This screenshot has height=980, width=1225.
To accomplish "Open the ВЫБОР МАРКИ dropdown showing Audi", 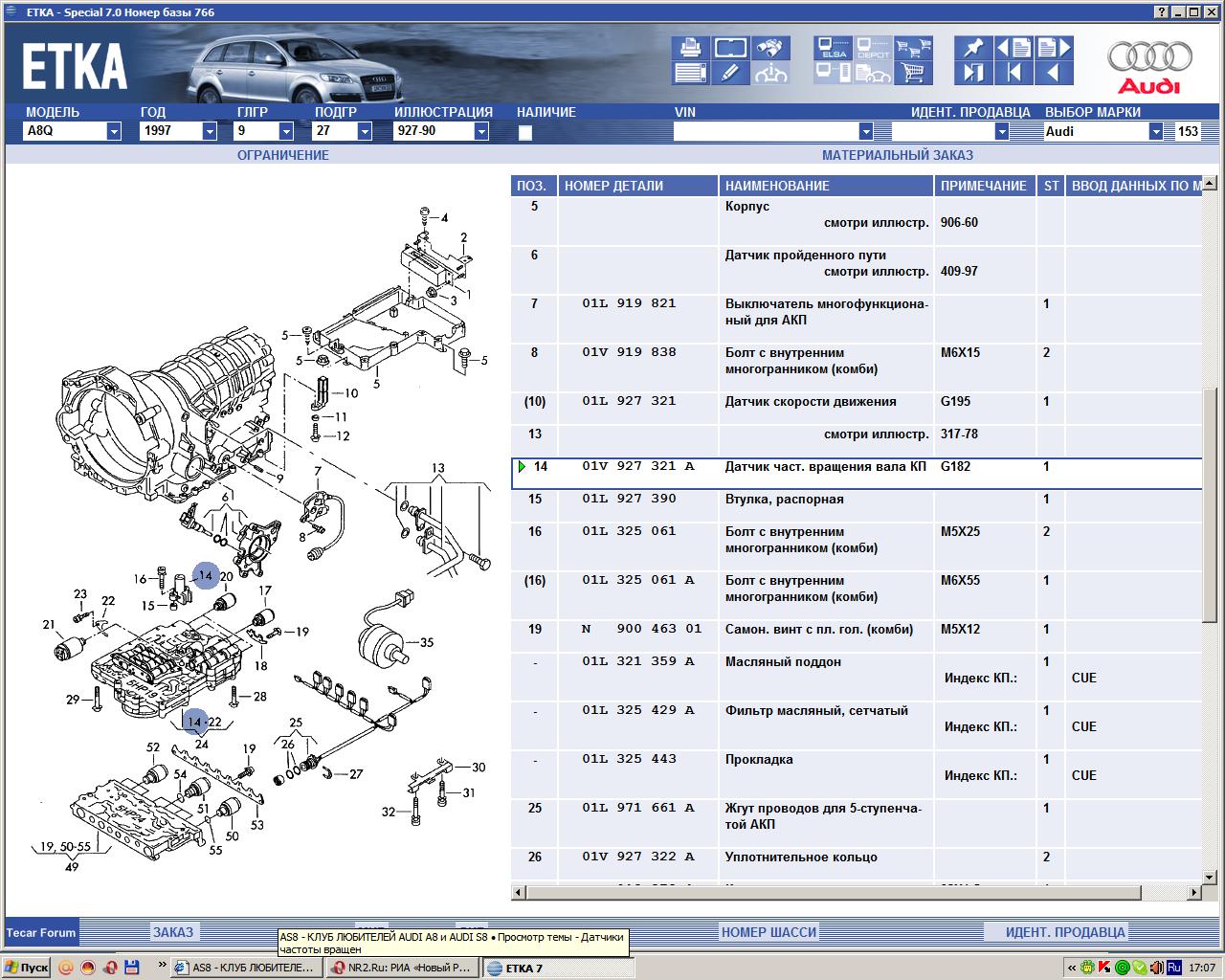I will (x=1155, y=132).
